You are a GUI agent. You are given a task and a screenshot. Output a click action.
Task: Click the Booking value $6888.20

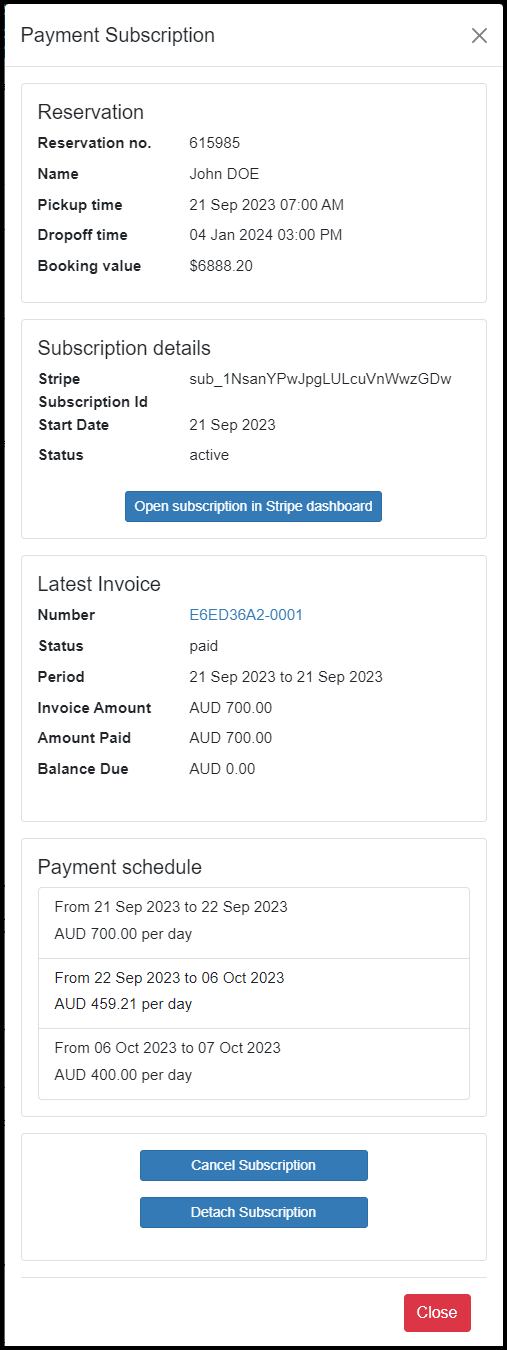(221, 266)
